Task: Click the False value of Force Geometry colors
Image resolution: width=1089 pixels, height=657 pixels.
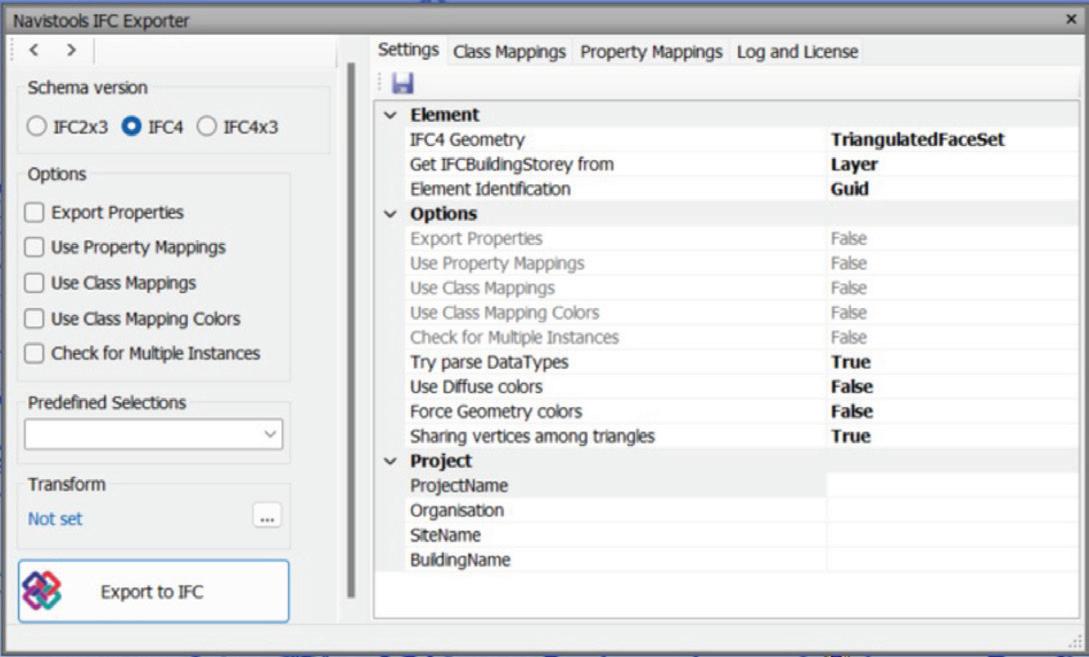Action: click(x=852, y=412)
